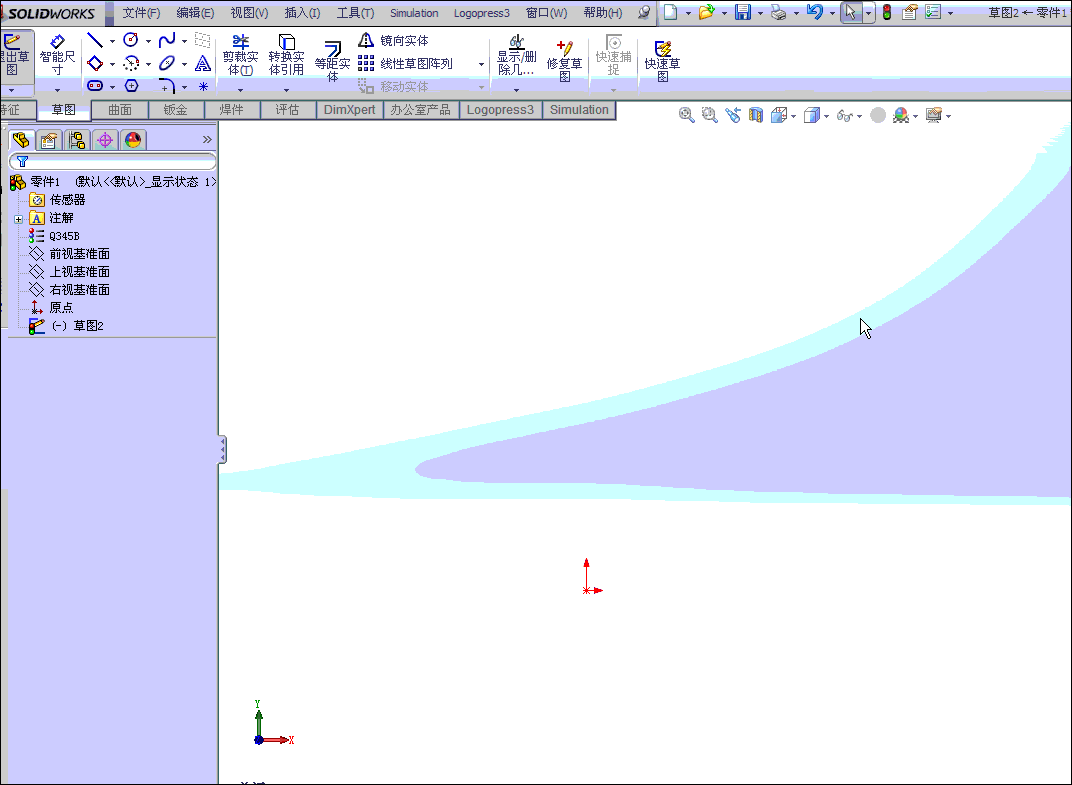
Task: Select the Circle sketch tool
Action: coord(131,40)
